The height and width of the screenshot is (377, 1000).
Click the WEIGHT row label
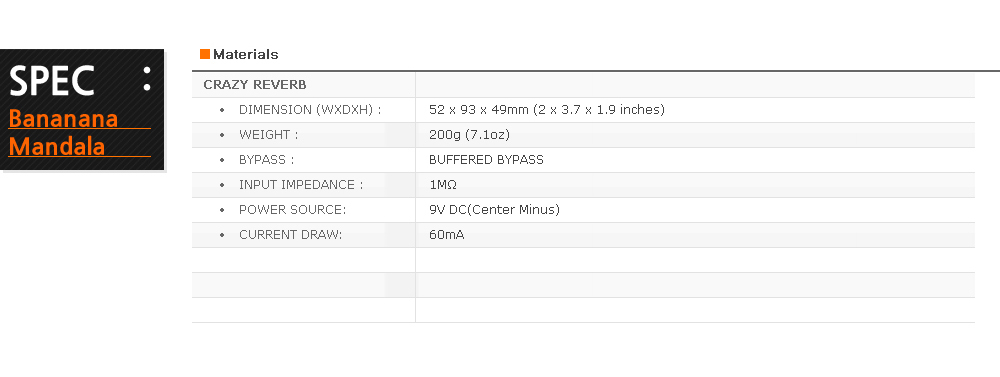268,135
